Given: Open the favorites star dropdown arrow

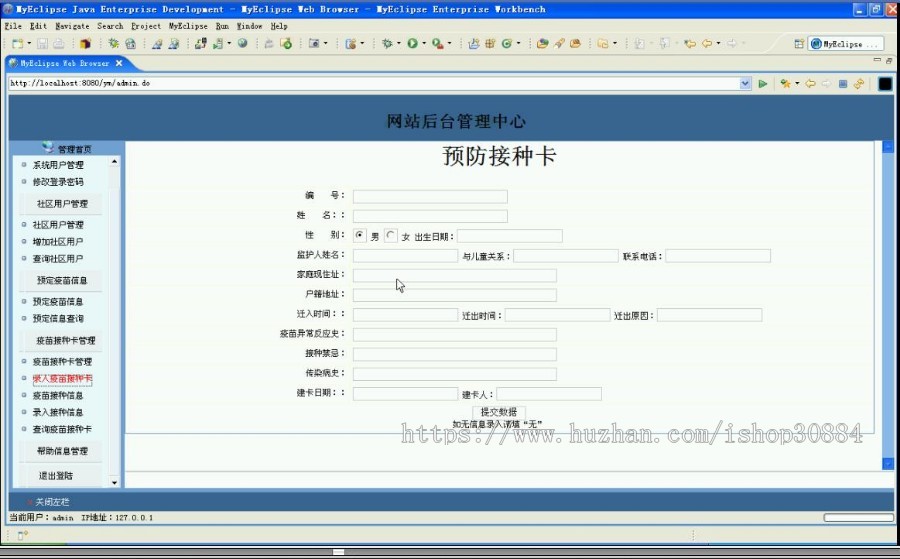Looking at the screenshot, I should (x=797, y=84).
